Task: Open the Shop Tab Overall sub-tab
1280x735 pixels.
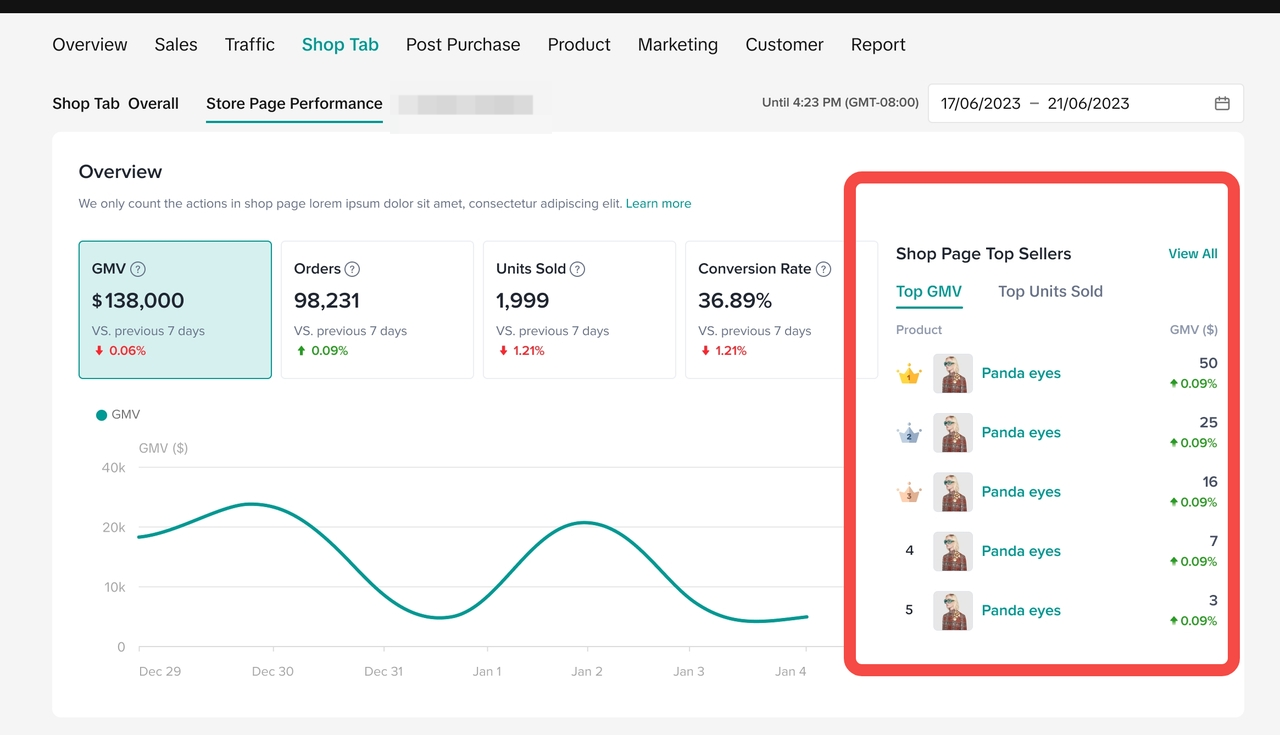Action: click(x=115, y=104)
